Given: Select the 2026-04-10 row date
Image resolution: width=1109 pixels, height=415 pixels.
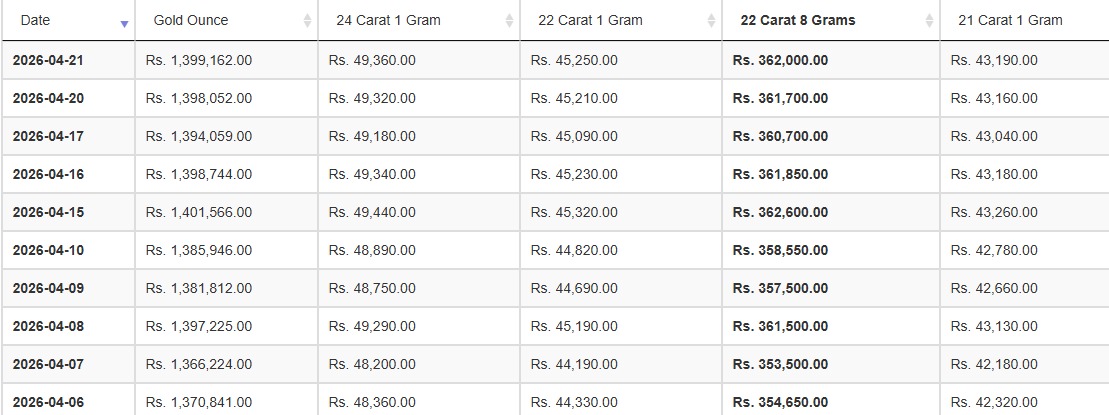Looking at the screenshot, I should point(48,250).
